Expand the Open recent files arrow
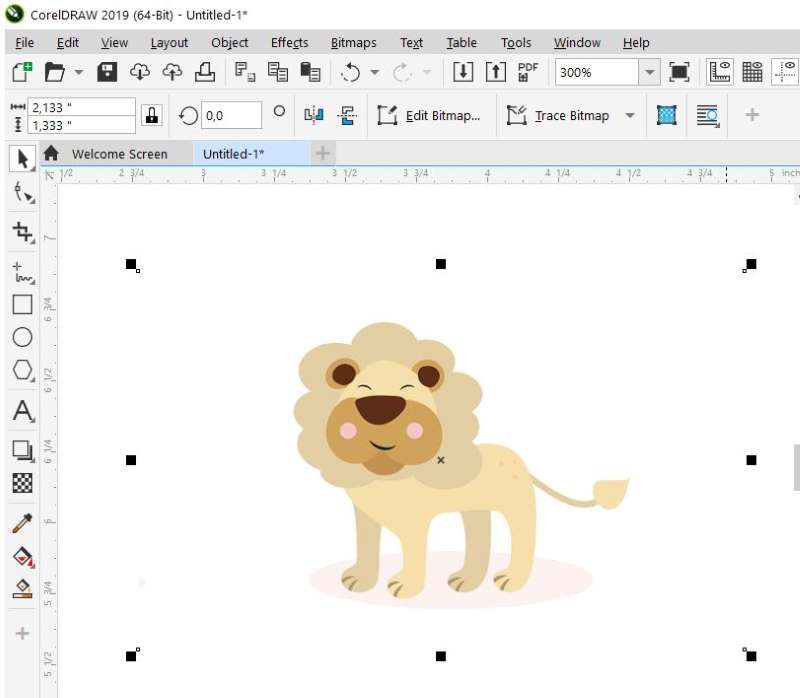800x698 pixels. (79, 72)
